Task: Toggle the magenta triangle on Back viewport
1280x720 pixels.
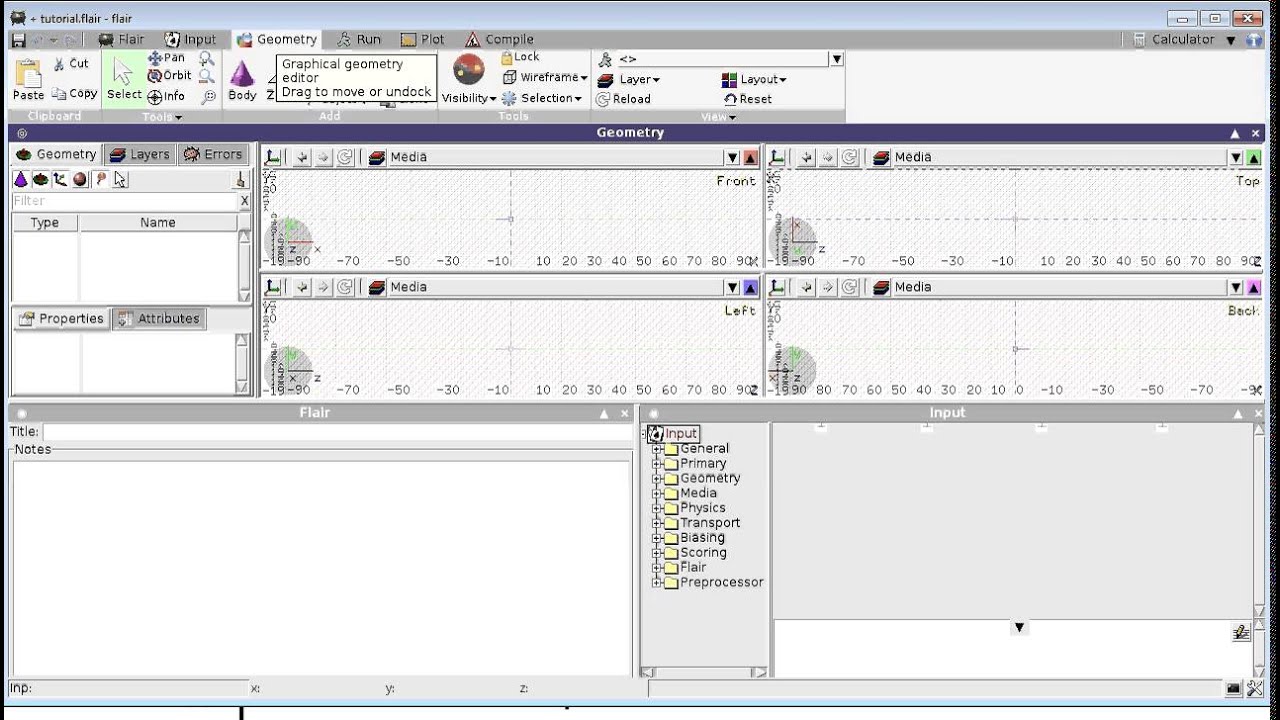Action: [1254, 287]
